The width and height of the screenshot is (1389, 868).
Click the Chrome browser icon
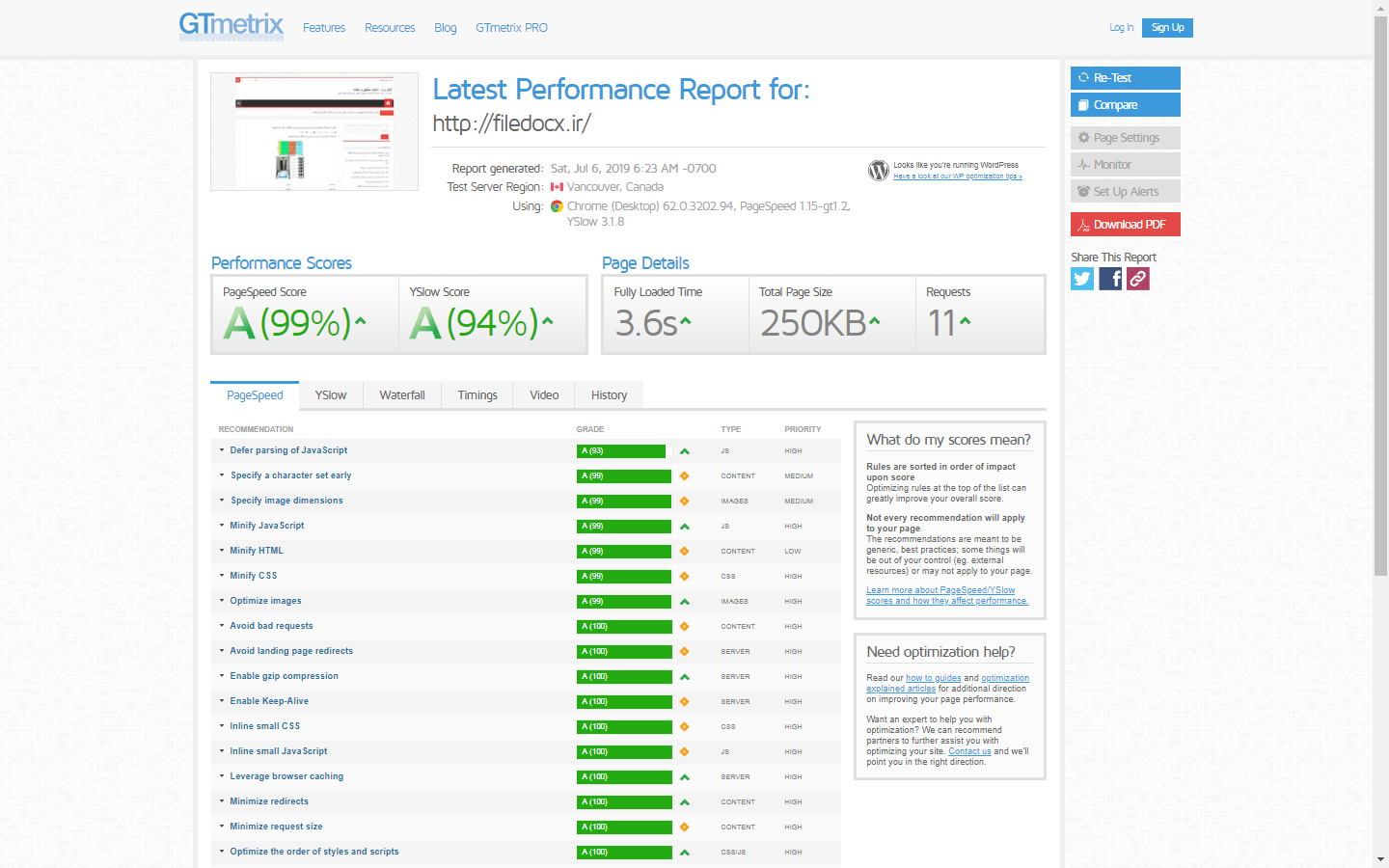click(557, 206)
